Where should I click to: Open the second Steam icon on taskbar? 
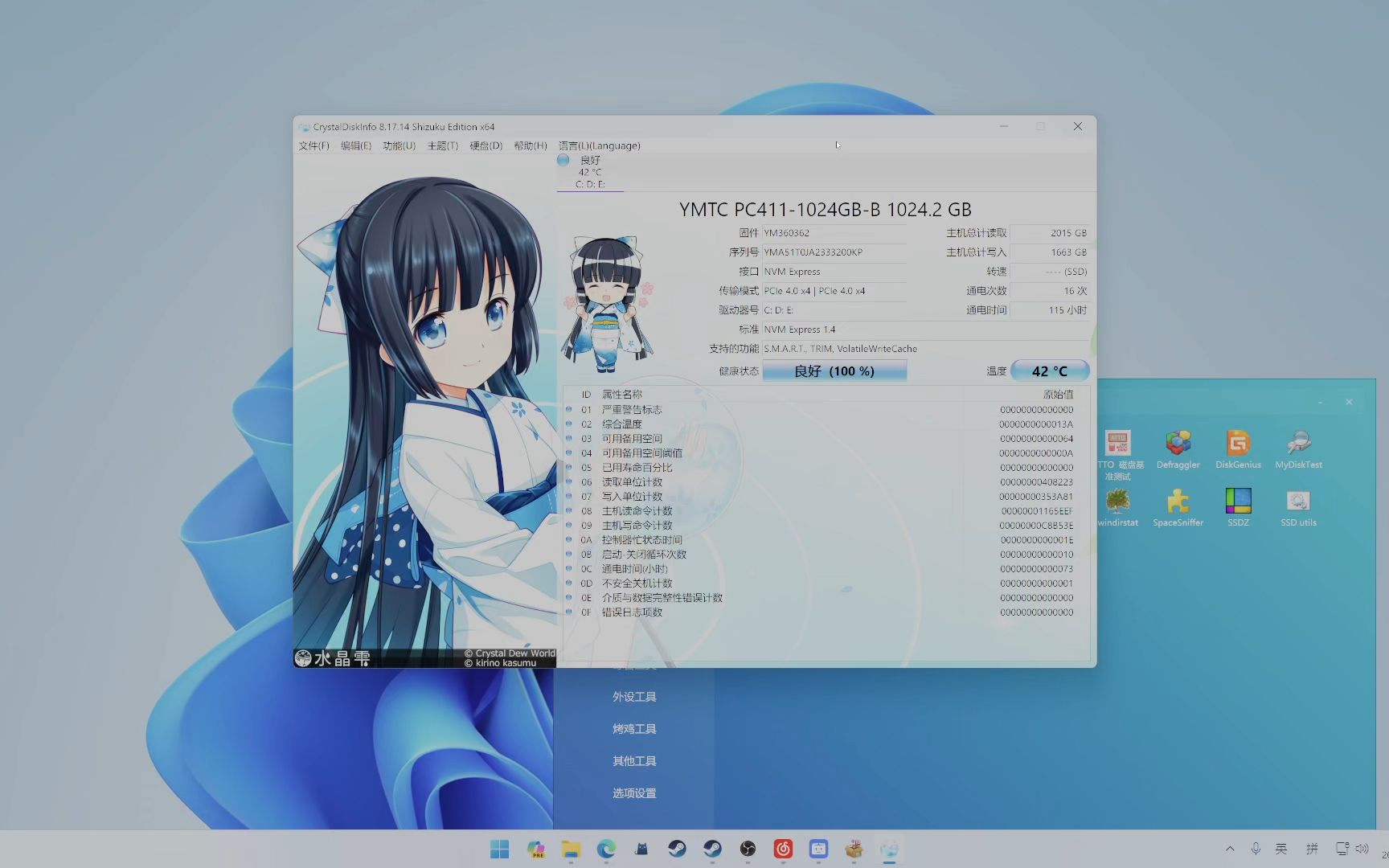point(712,849)
